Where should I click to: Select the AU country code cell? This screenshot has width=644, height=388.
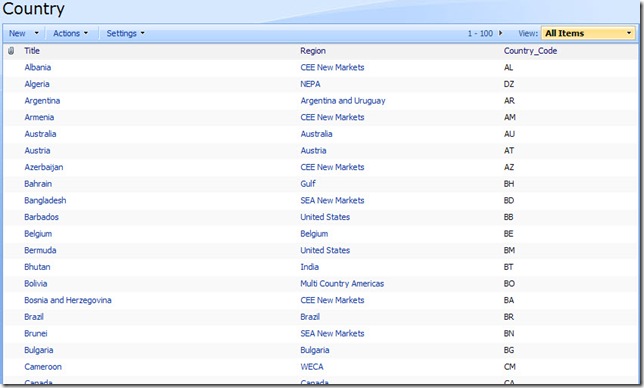(509, 134)
